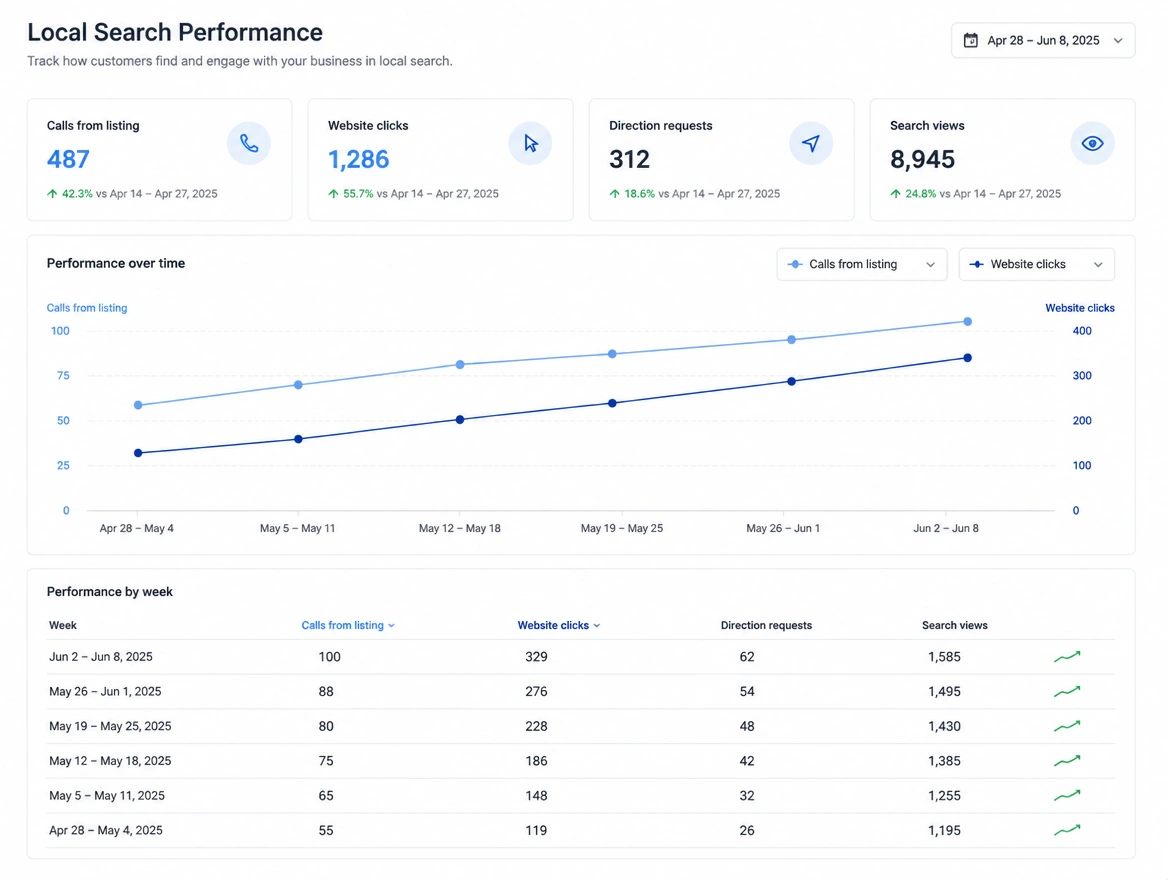Click trend sparkline for Jun 2 – Jun 8 row
Image resolution: width=1168 pixels, height=880 pixels.
click(1067, 656)
